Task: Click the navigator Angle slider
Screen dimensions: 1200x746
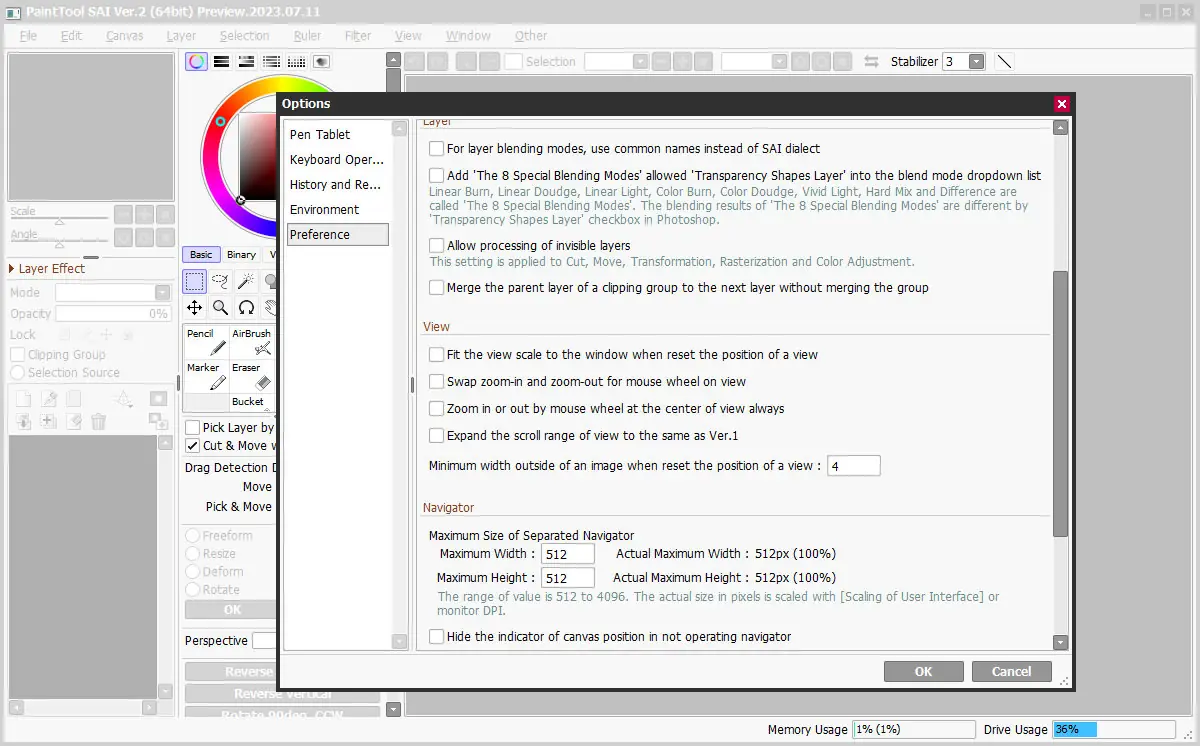Action: tap(59, 241)
